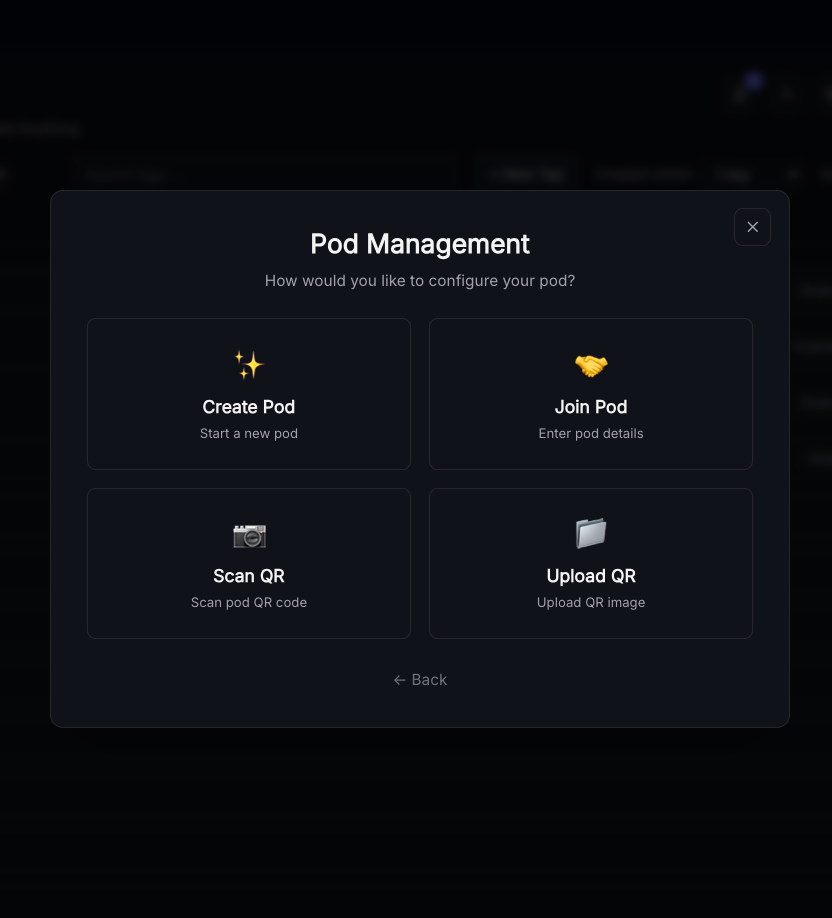This screenshot has width=832, height=918.
Task: Click the left arrow beside Back
Action: (x=400, y=680)
